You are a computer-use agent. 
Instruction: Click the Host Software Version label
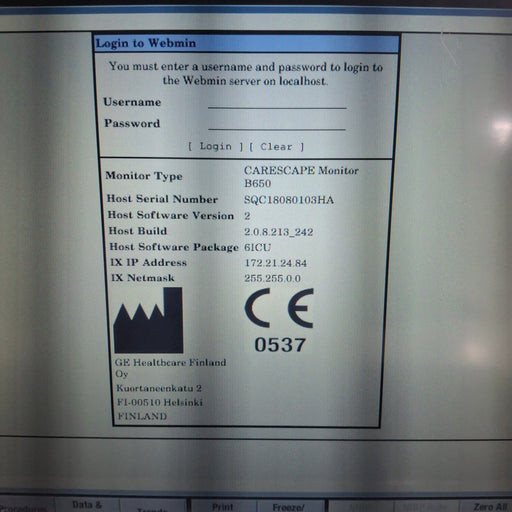click(x=171, y=215)
